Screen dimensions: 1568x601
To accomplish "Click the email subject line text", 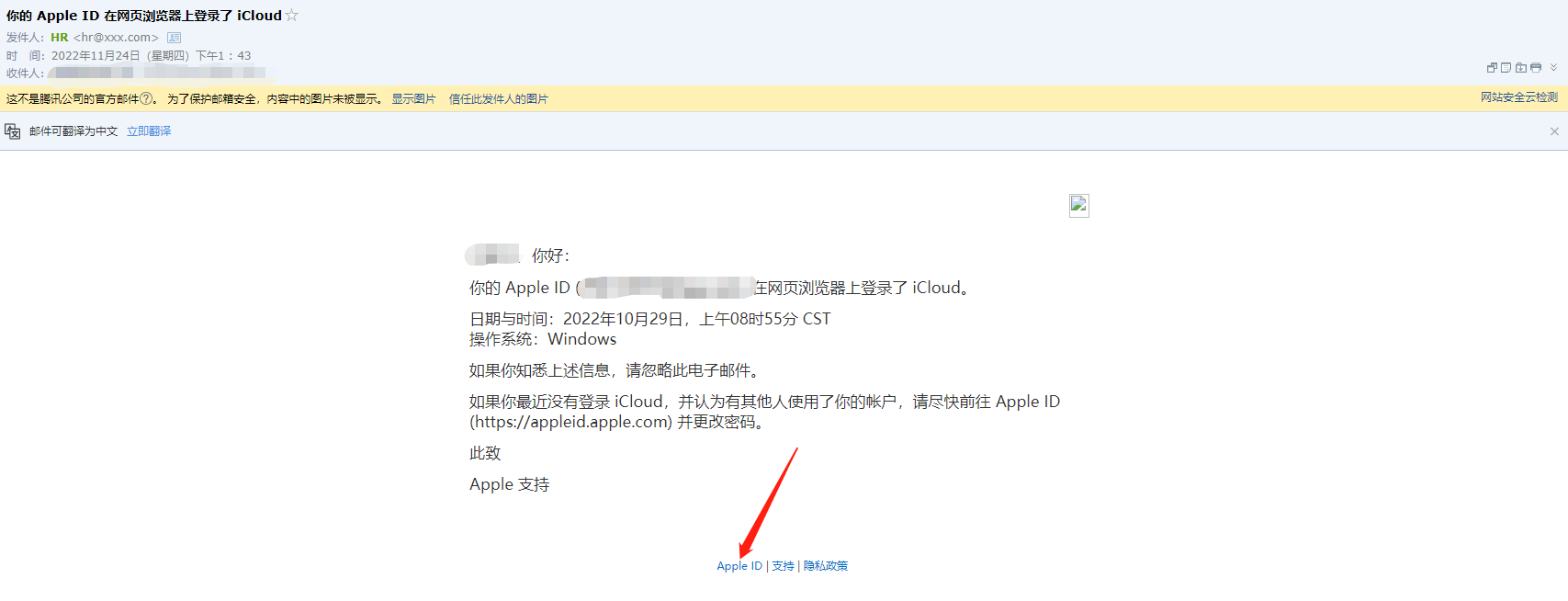I will pyautogui.click(x=144, y=16).
